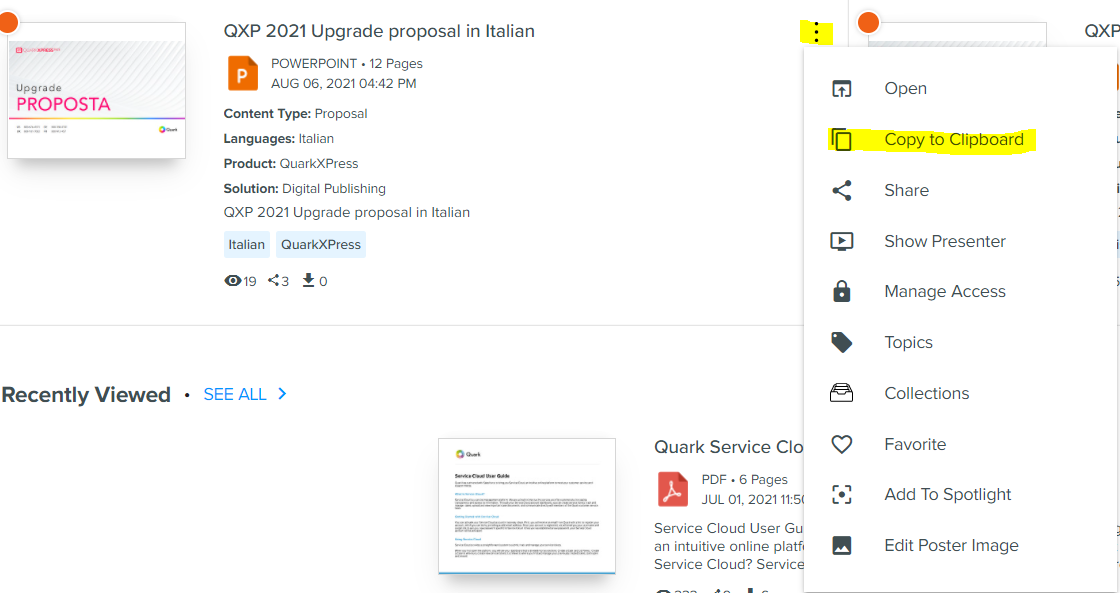Click the red PDF file type icon
Screen dimensions: 1120x593
click(x=673, y=489)
